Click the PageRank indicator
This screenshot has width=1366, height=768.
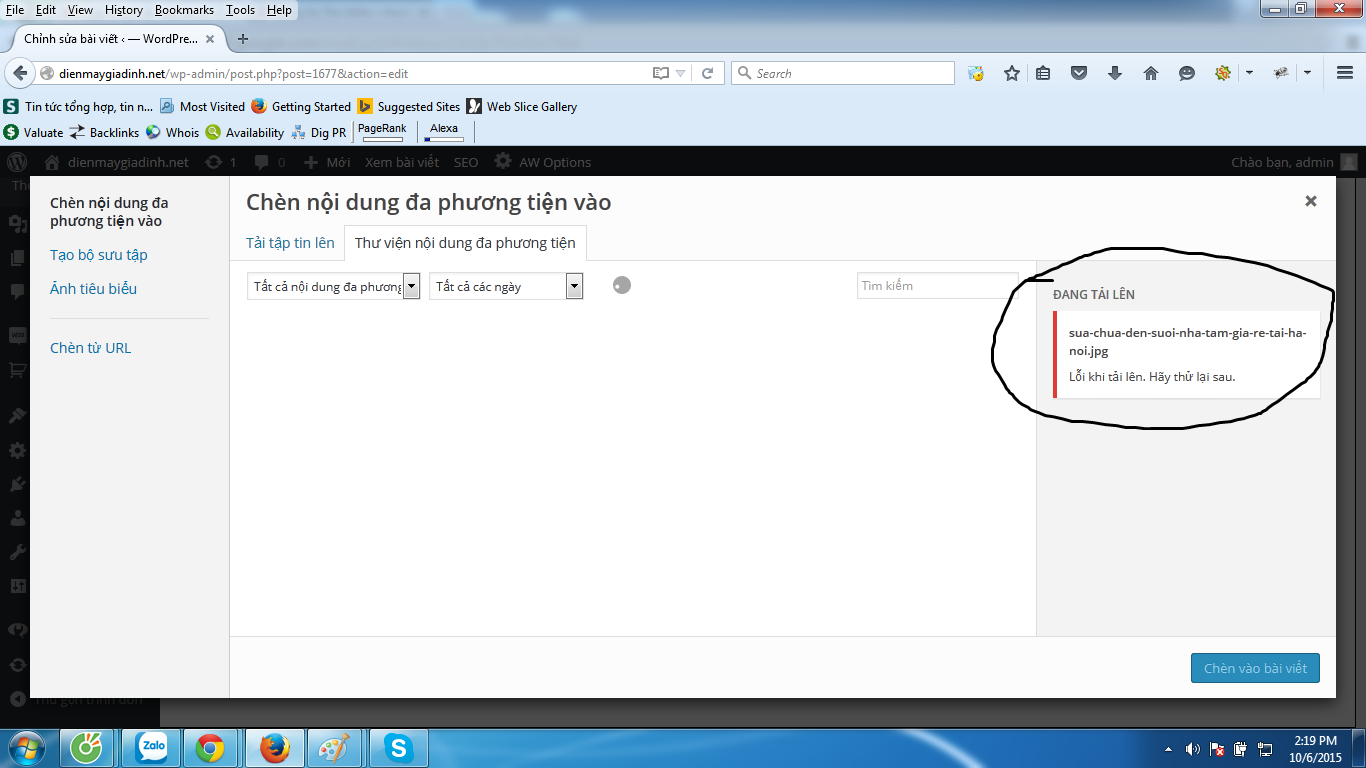[x=382, y=131]
